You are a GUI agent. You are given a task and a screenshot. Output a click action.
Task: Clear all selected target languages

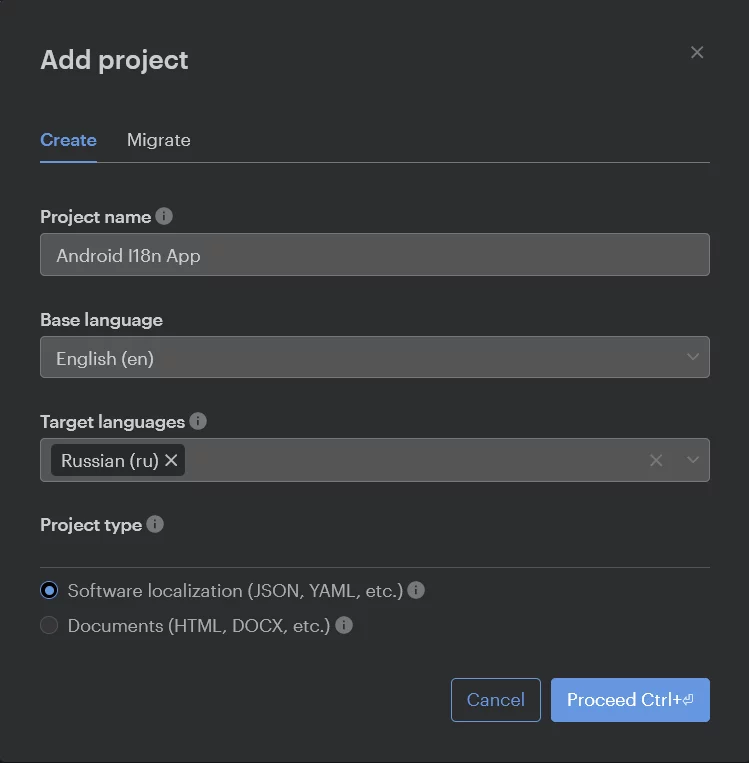click(x=656, y=460)
